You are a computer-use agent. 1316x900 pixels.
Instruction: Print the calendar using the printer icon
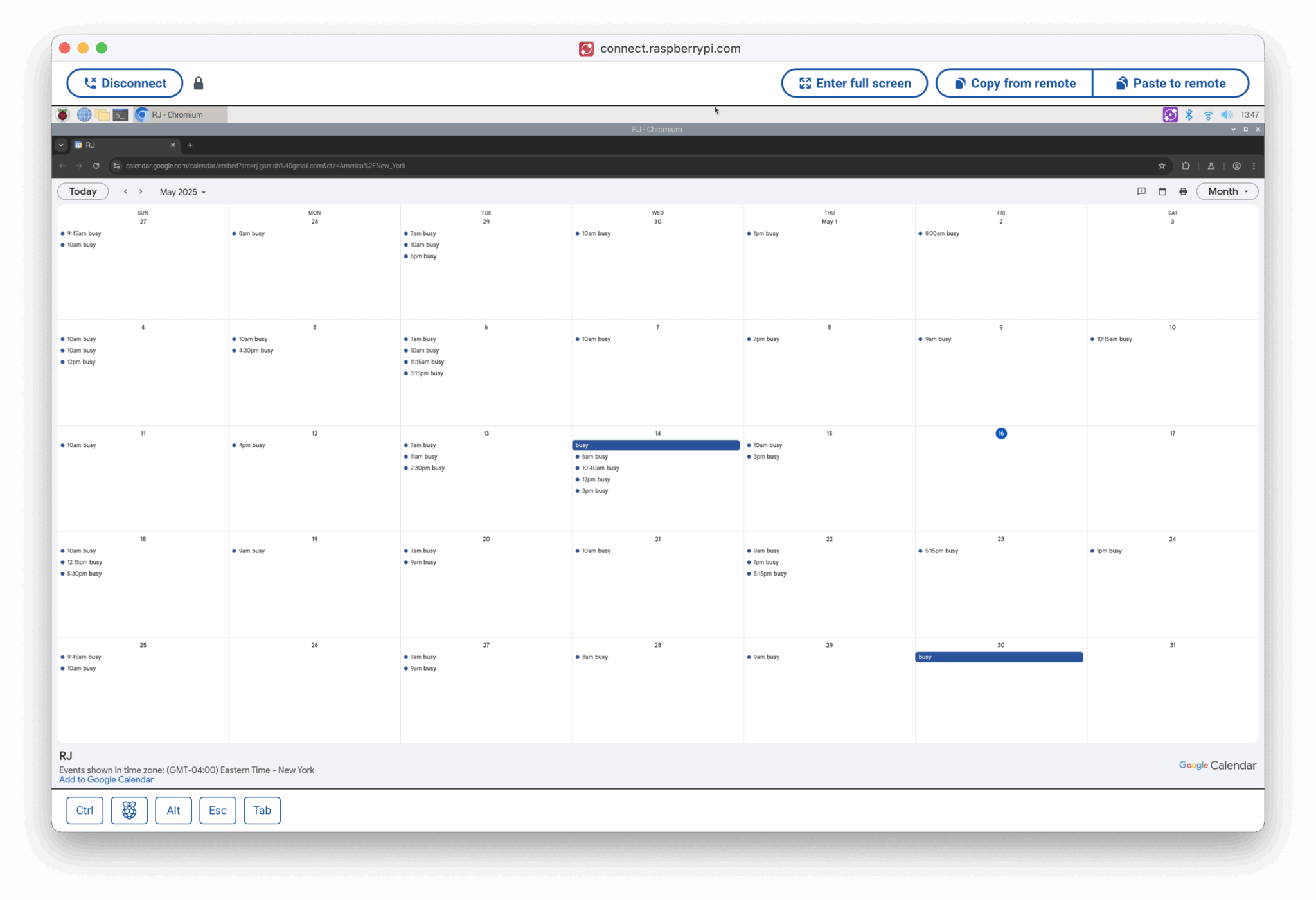[1183, 191]
